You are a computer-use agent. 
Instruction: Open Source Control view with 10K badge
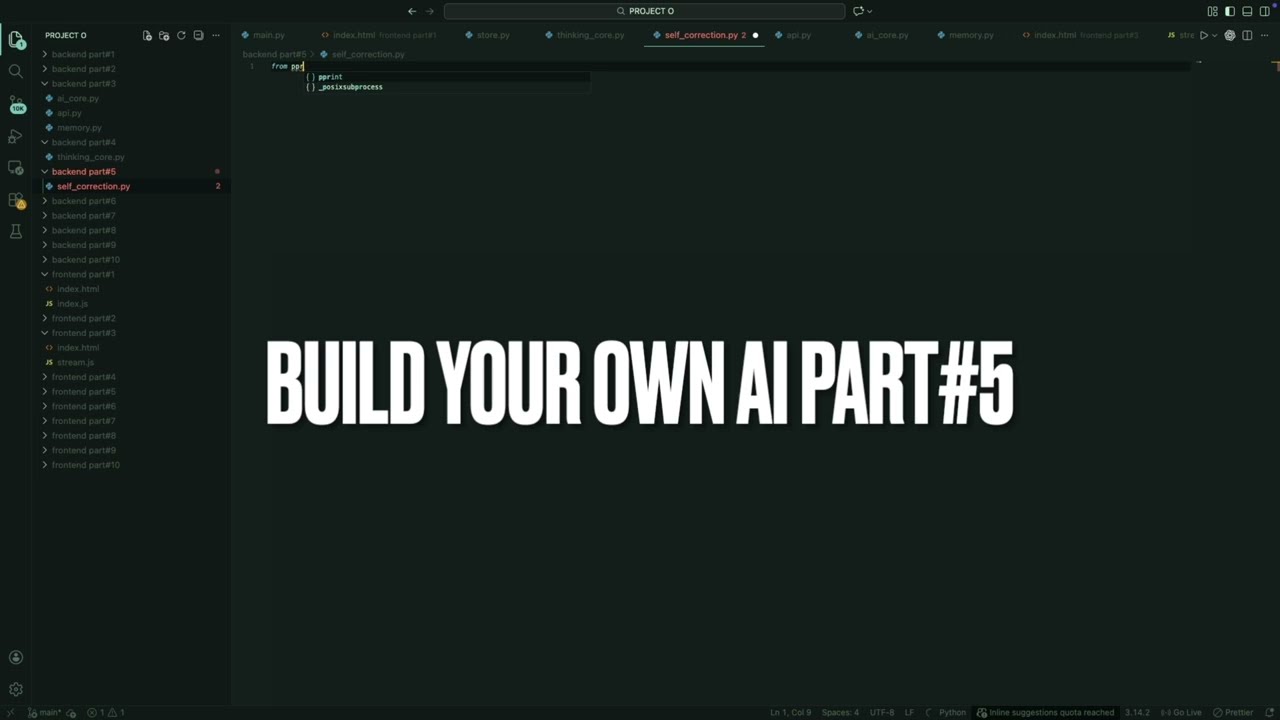[x=16, y=104]
